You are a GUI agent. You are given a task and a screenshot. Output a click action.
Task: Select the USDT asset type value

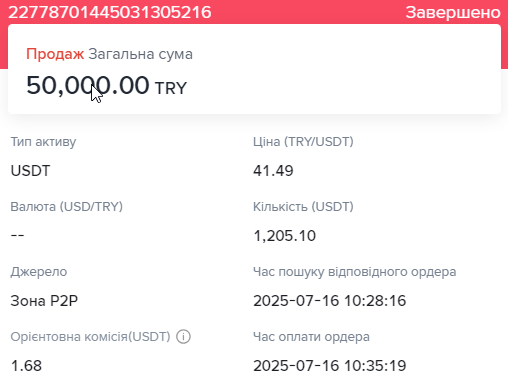[x=30, y=171]
